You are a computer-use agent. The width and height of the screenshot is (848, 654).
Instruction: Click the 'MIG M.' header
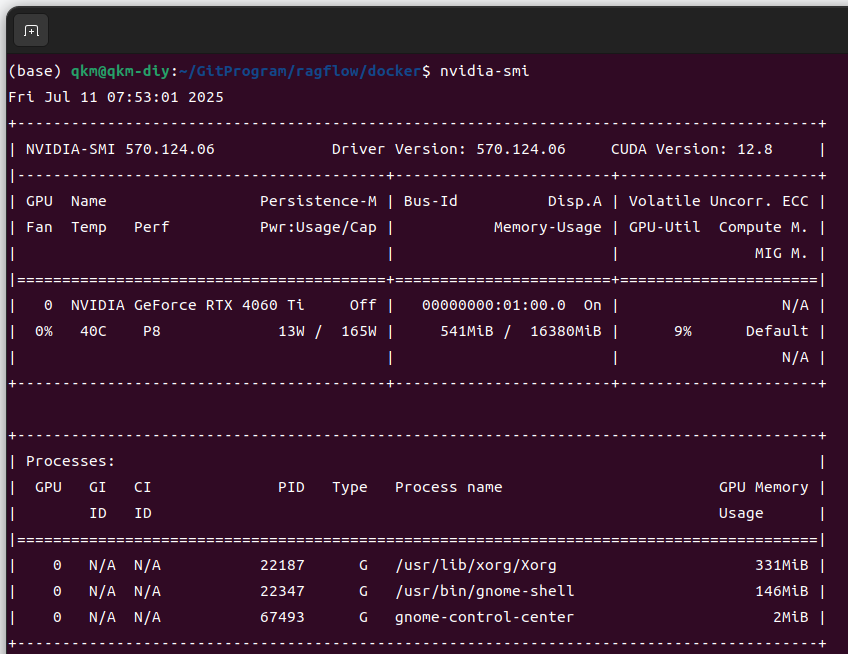click(781, 254)
